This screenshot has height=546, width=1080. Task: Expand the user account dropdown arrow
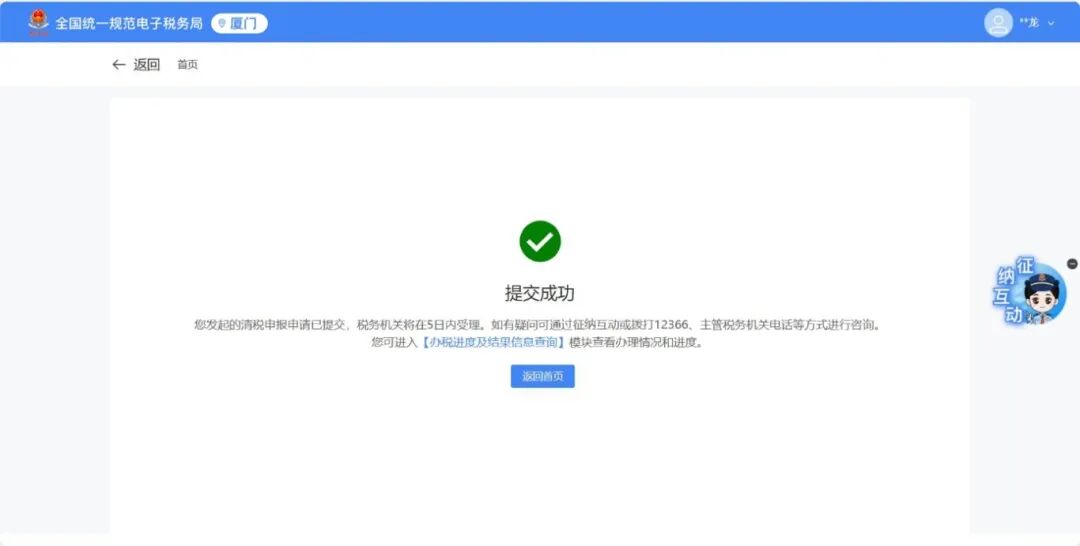[x=1051, y=23]
